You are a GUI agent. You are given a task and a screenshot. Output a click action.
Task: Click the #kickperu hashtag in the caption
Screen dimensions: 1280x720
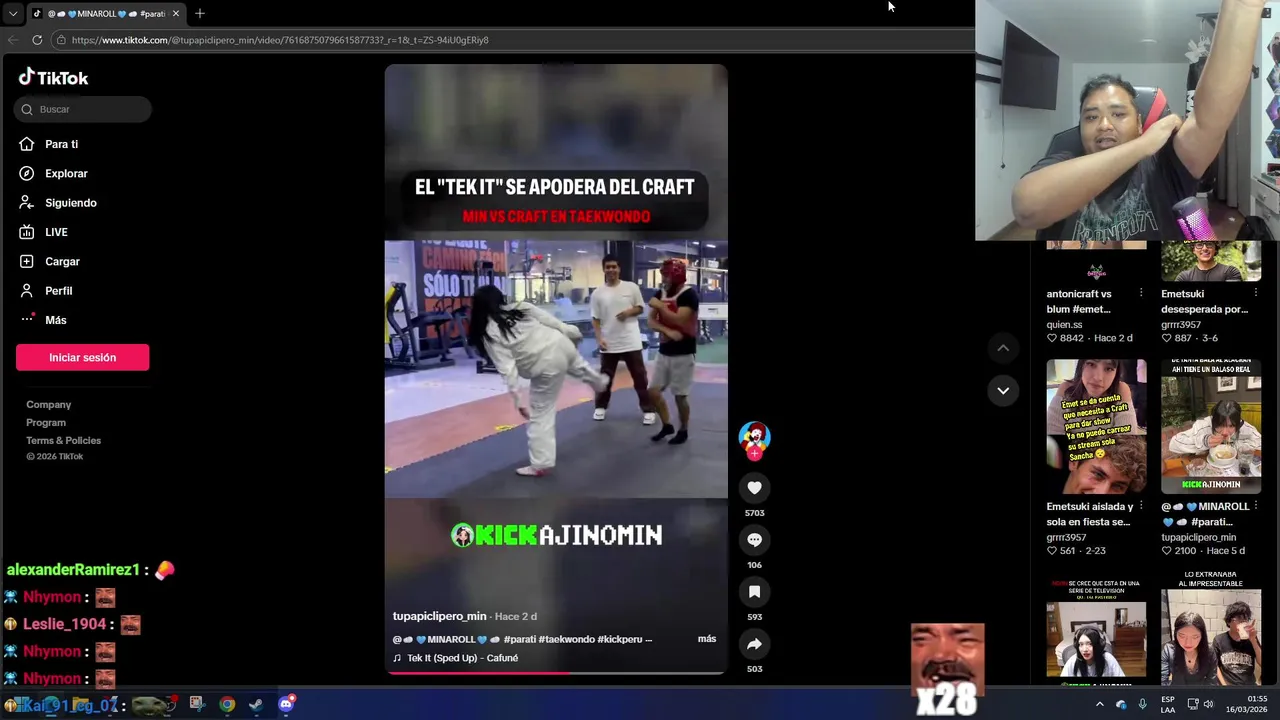pyautogui.click(x=620, y=639)
